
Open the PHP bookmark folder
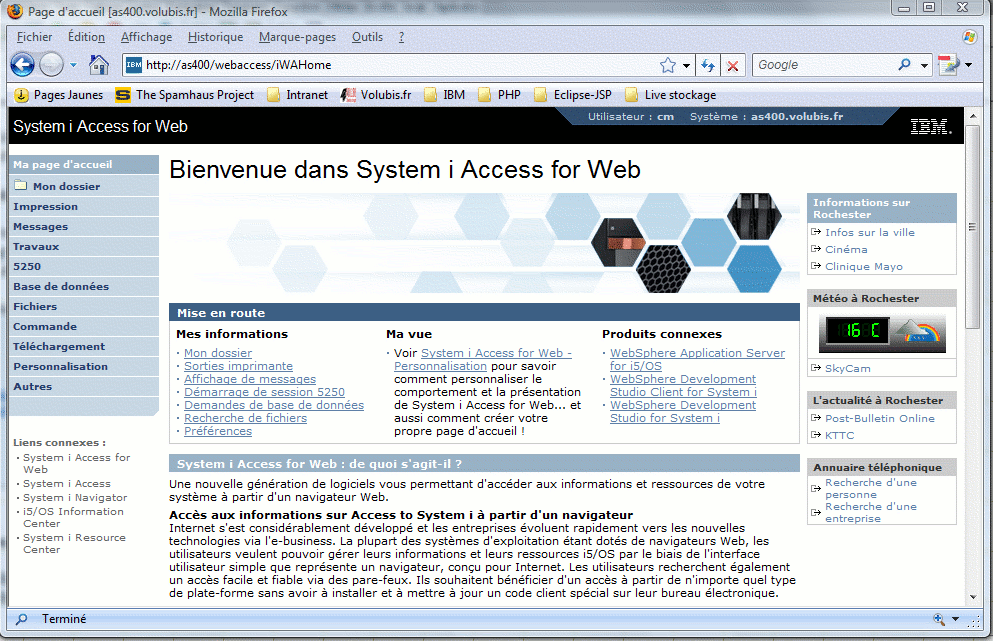coord(500,95)
